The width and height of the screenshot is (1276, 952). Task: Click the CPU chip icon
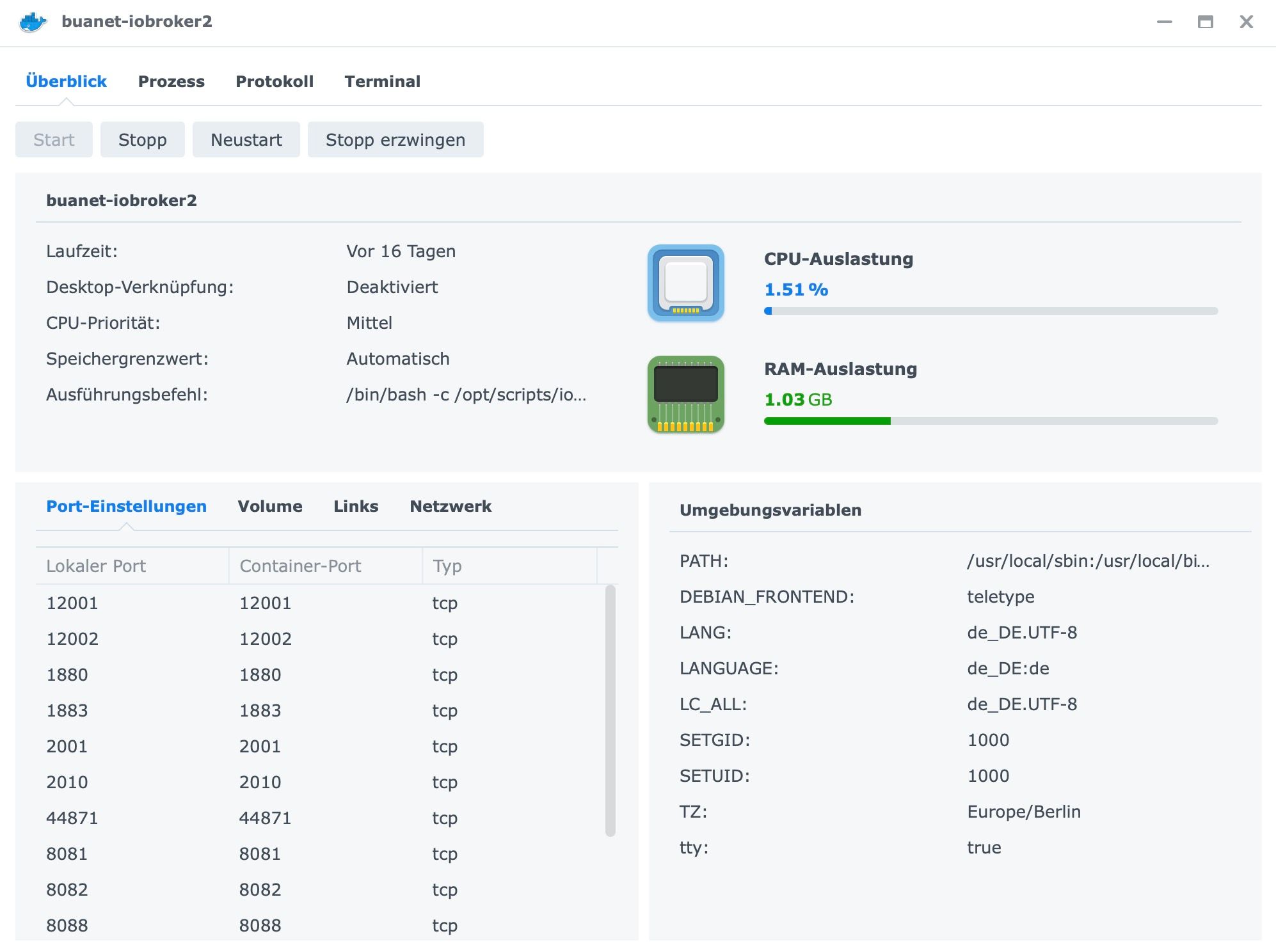[x=685, y=283]
